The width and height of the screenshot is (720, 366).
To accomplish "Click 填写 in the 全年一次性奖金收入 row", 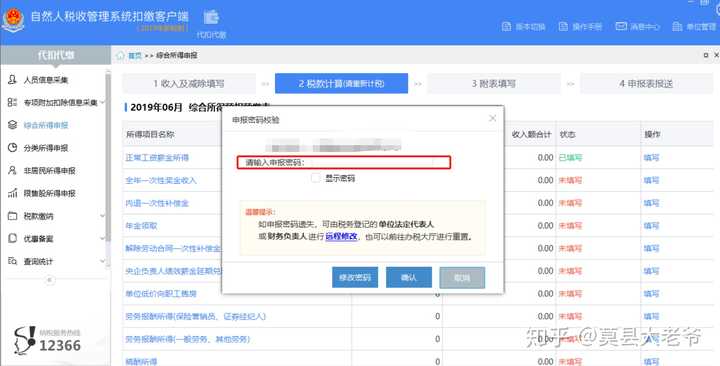I will pyautogui.click(x=651, y=180).
